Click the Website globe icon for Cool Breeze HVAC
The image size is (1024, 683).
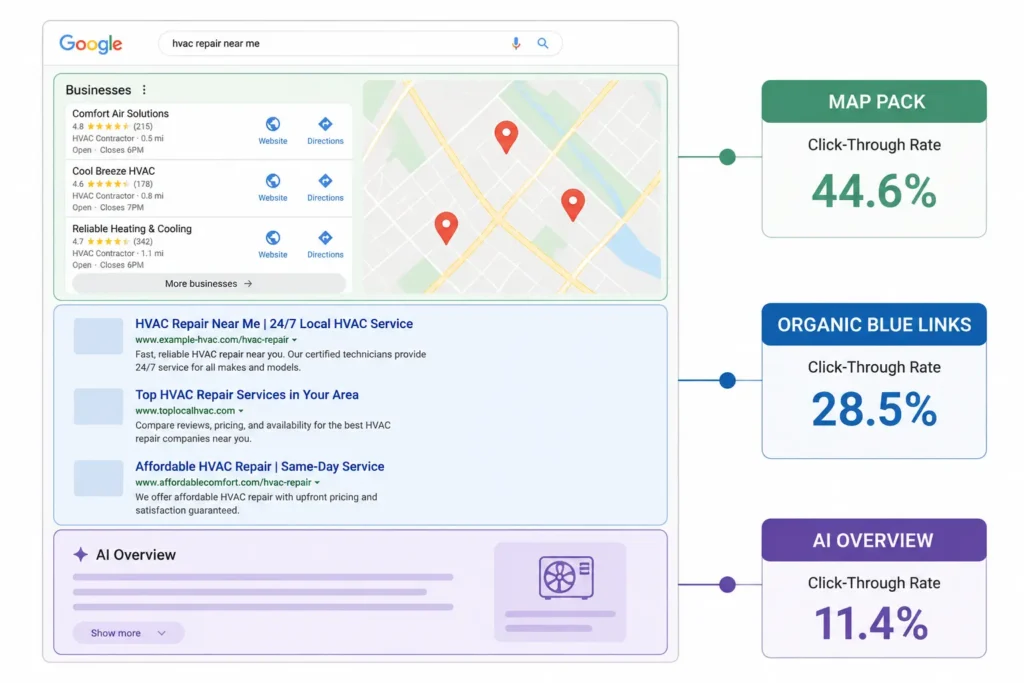(x=273, y=181)
